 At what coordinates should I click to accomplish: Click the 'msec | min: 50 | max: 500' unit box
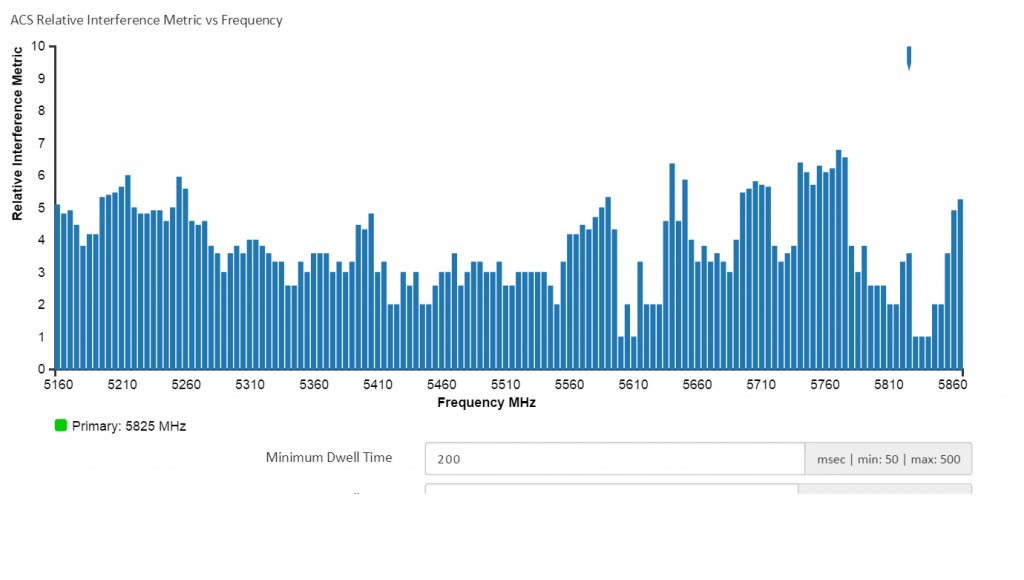click(x=888, y=459)
